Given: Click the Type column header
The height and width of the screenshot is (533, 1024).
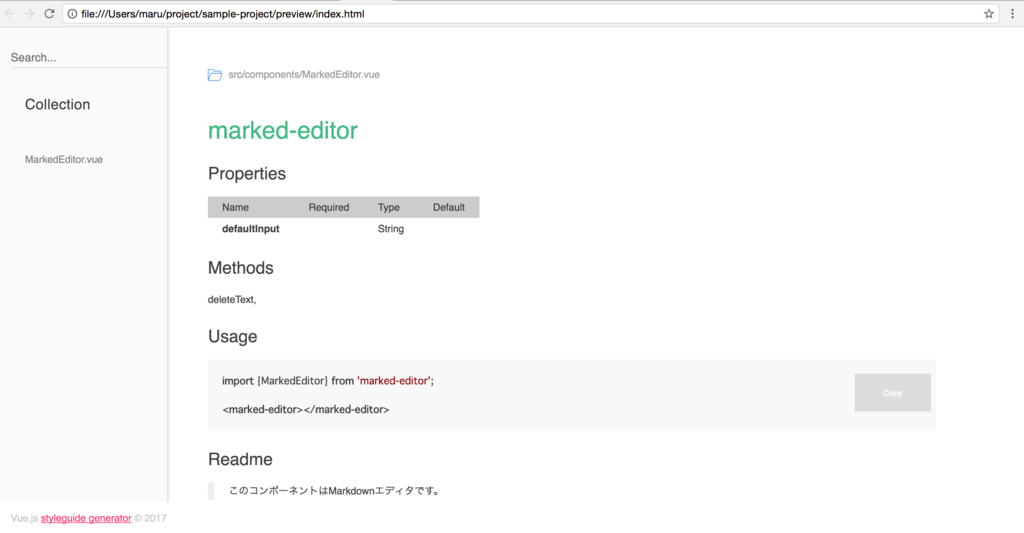Looking at the screenshot, I should [x=389, y=207].
